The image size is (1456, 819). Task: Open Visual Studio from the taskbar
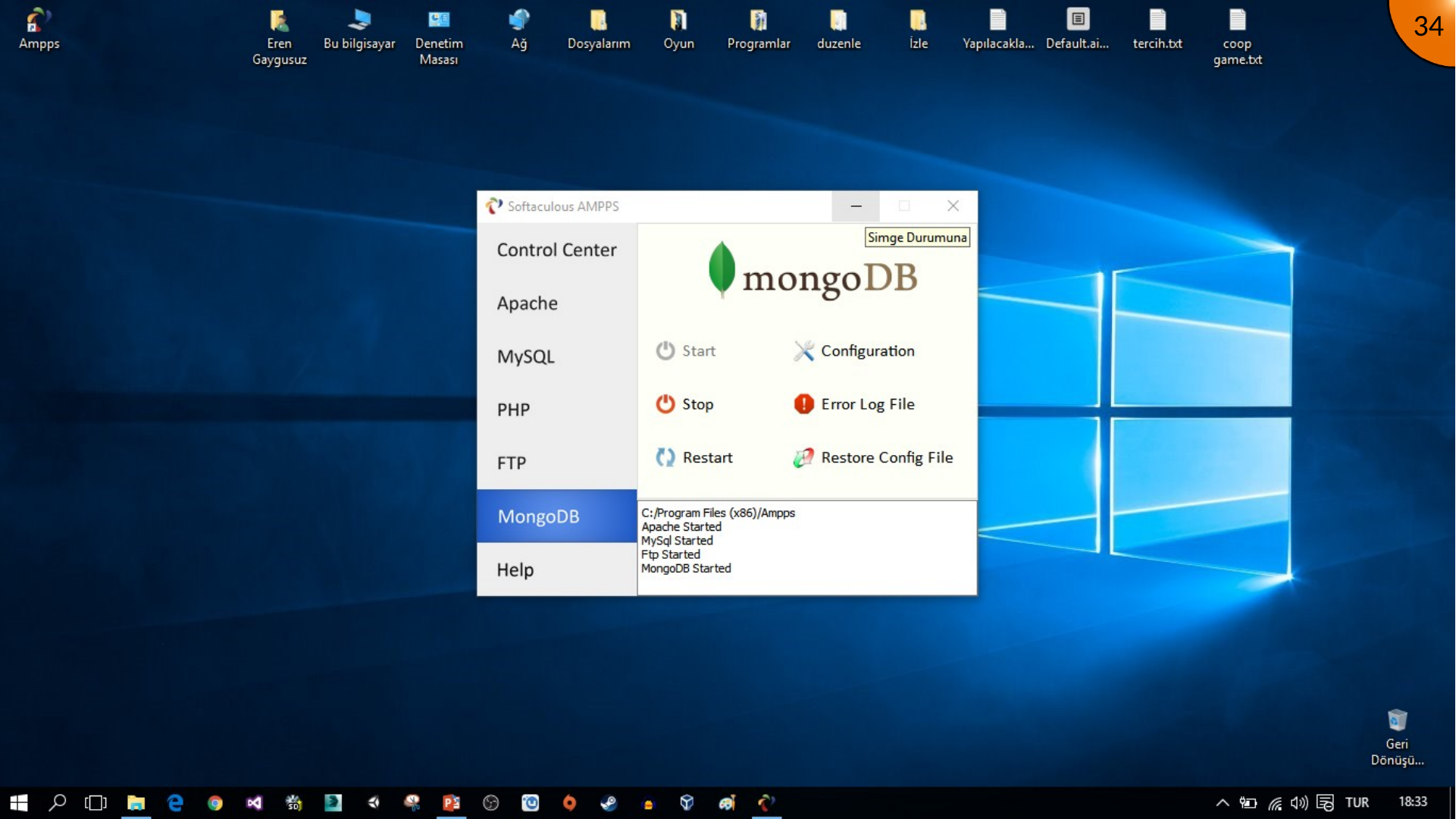(254, 802)
